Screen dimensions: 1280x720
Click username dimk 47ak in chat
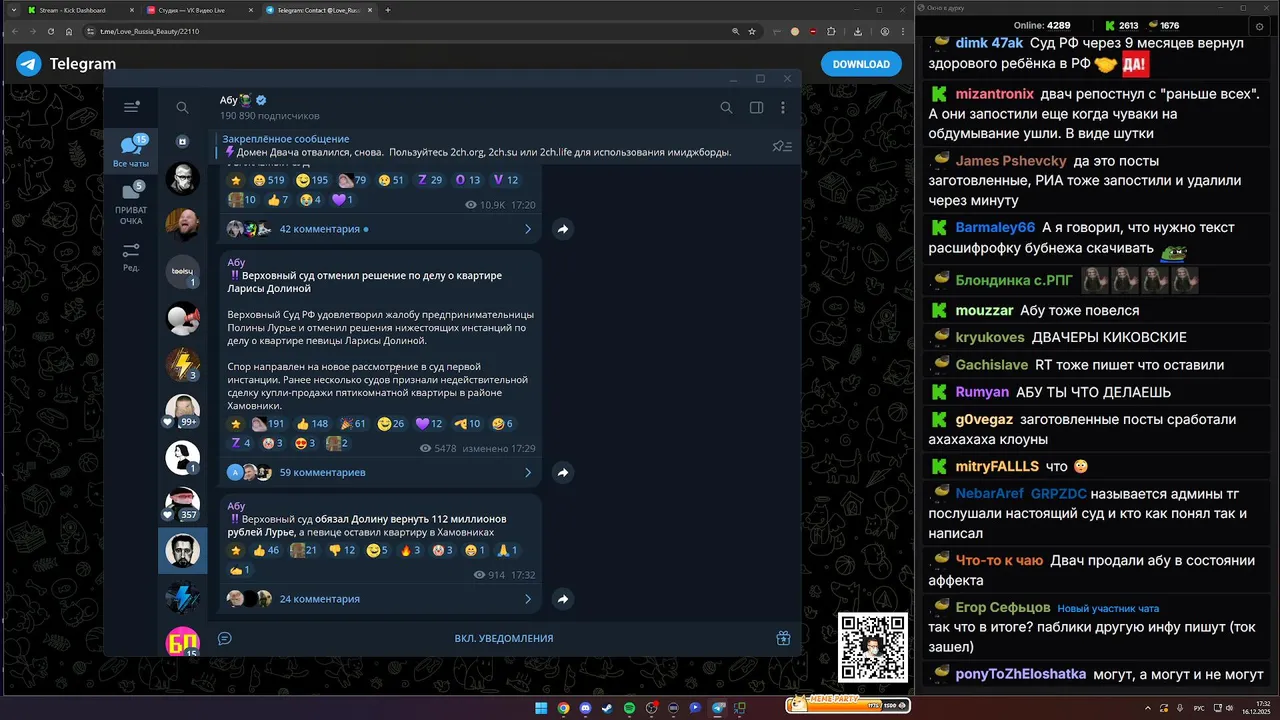(989, 43)
